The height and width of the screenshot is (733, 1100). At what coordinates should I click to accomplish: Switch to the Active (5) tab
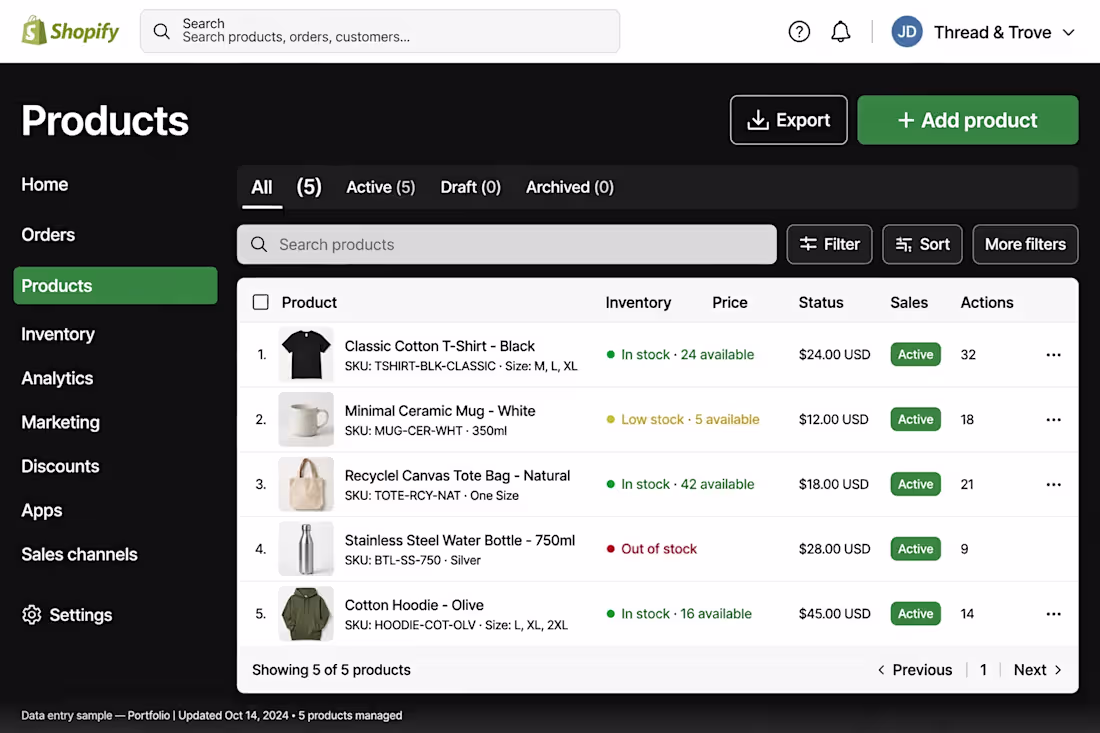(x=380, y=187)
